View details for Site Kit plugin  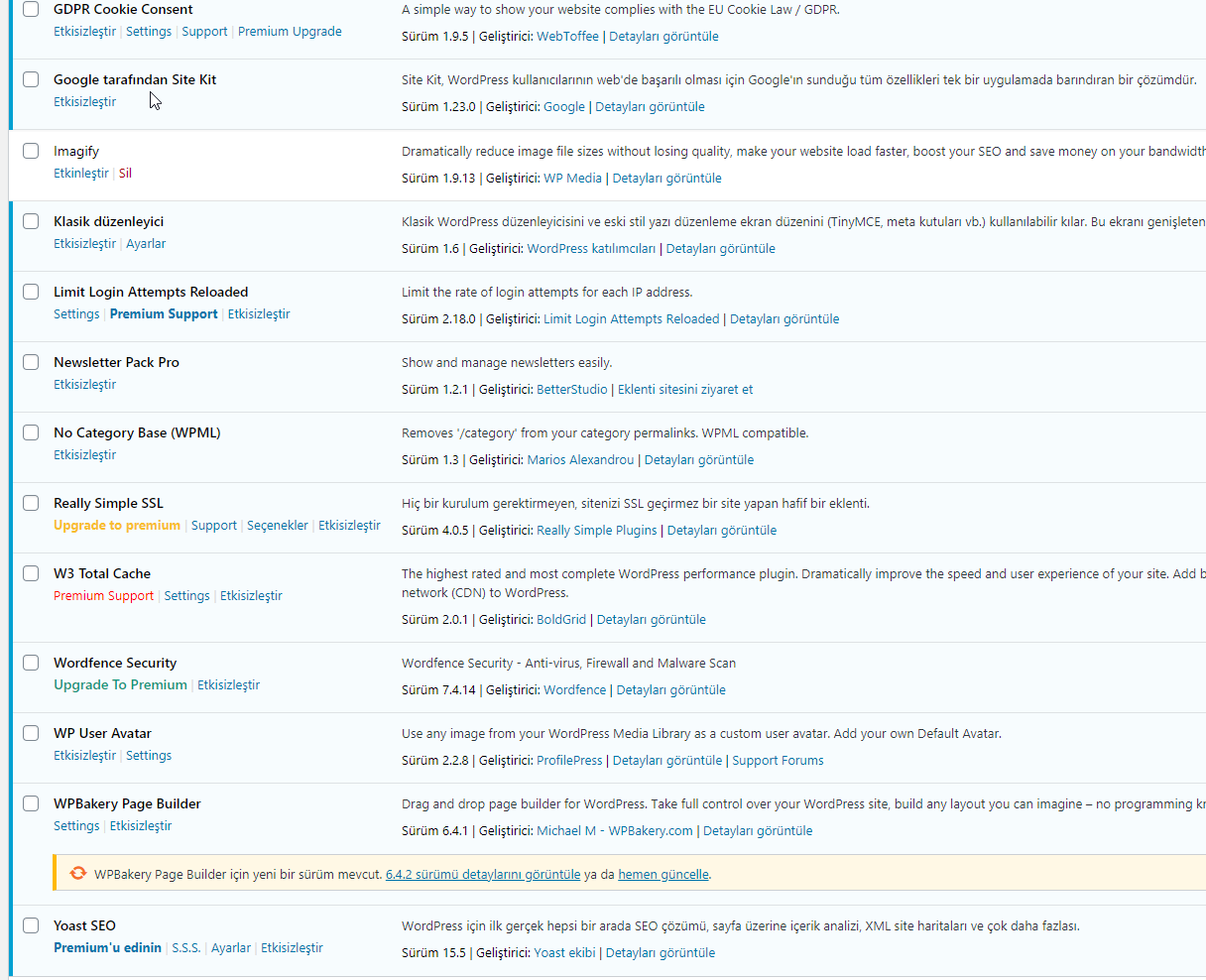[650, 106]
